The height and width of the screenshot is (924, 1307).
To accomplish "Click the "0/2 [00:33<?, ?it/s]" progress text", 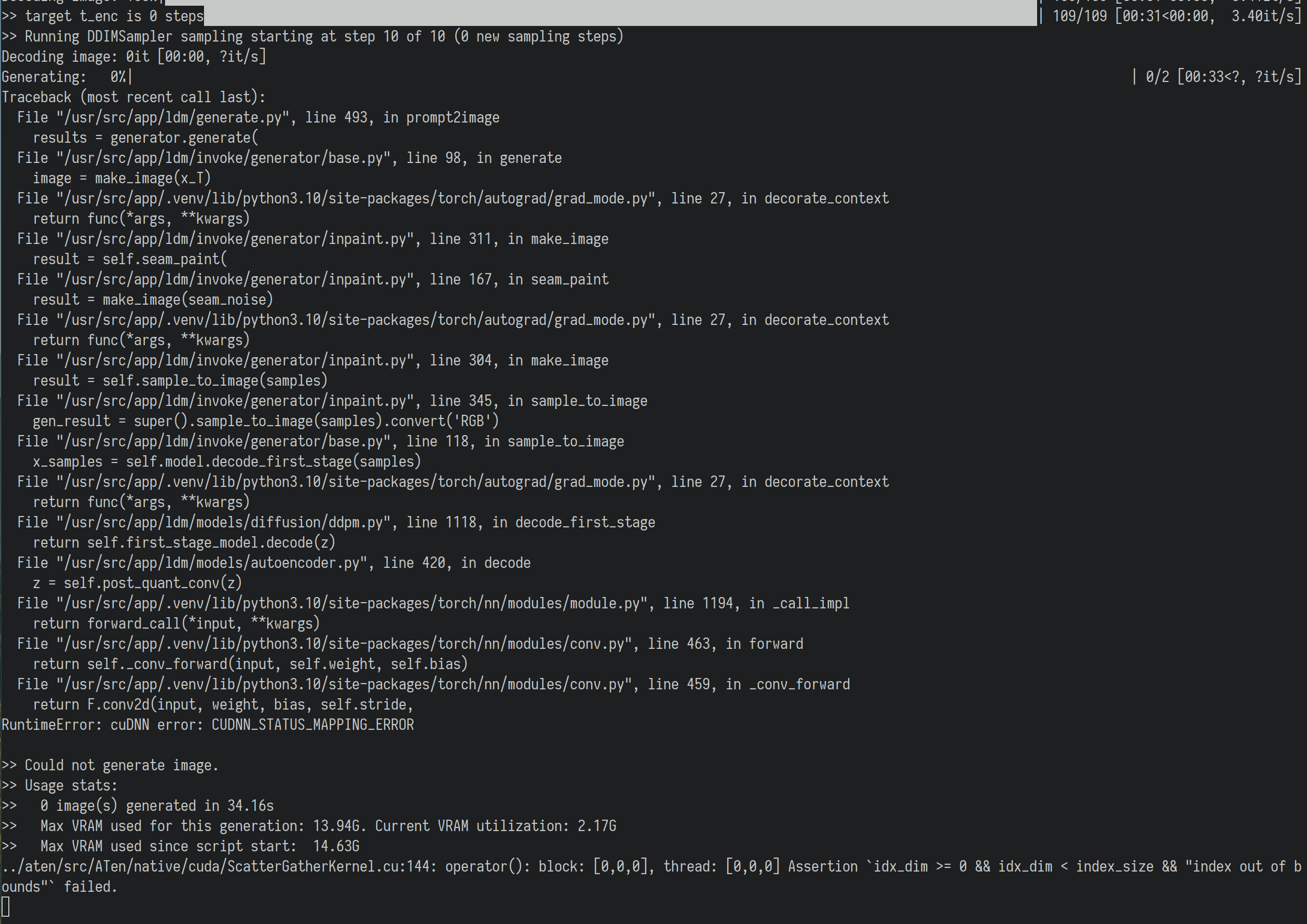I will coord(1223,77).
